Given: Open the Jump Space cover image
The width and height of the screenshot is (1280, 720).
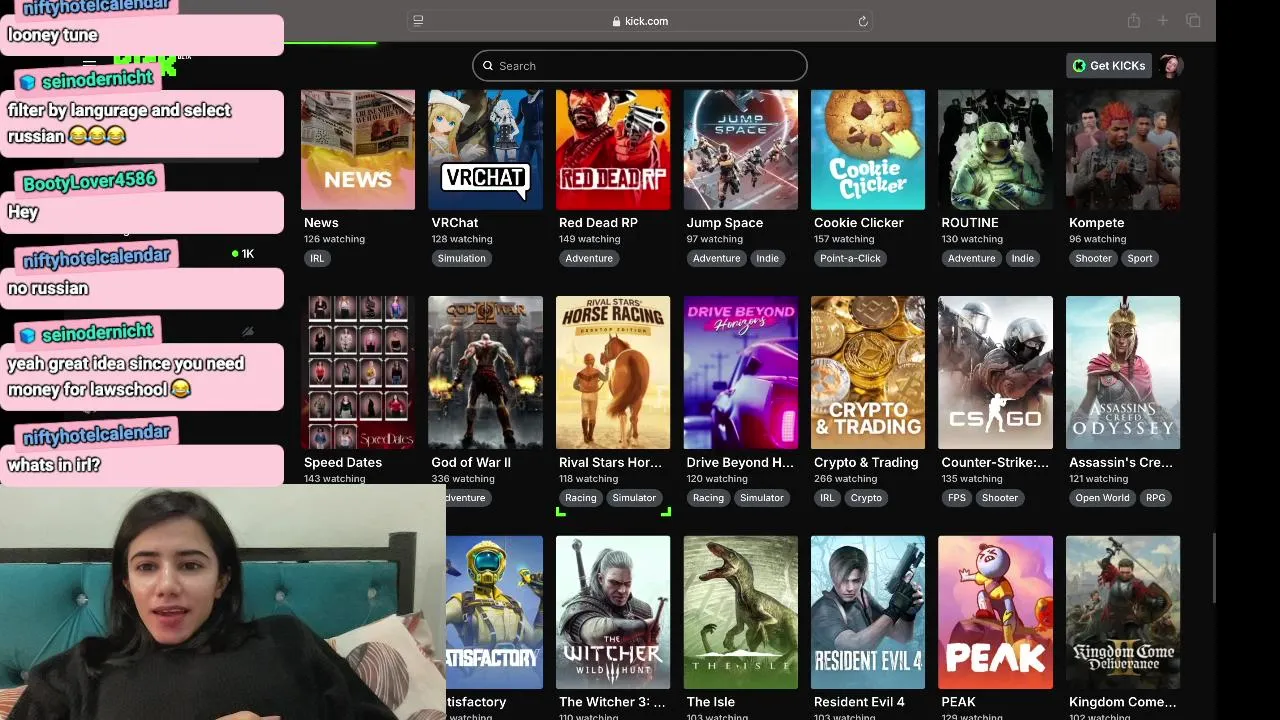Looking at the screenshot, I should [741, 150].
